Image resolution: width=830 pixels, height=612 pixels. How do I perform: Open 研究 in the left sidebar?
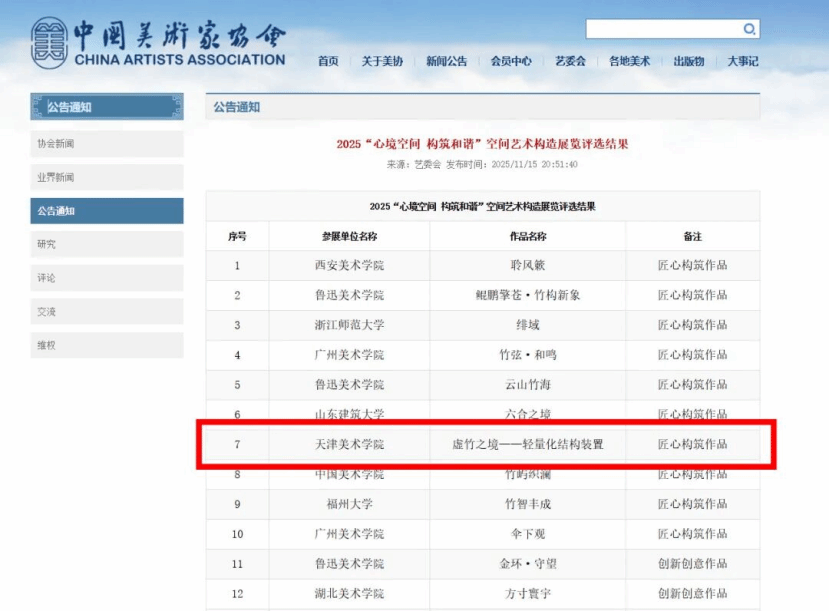coord(107,244)
